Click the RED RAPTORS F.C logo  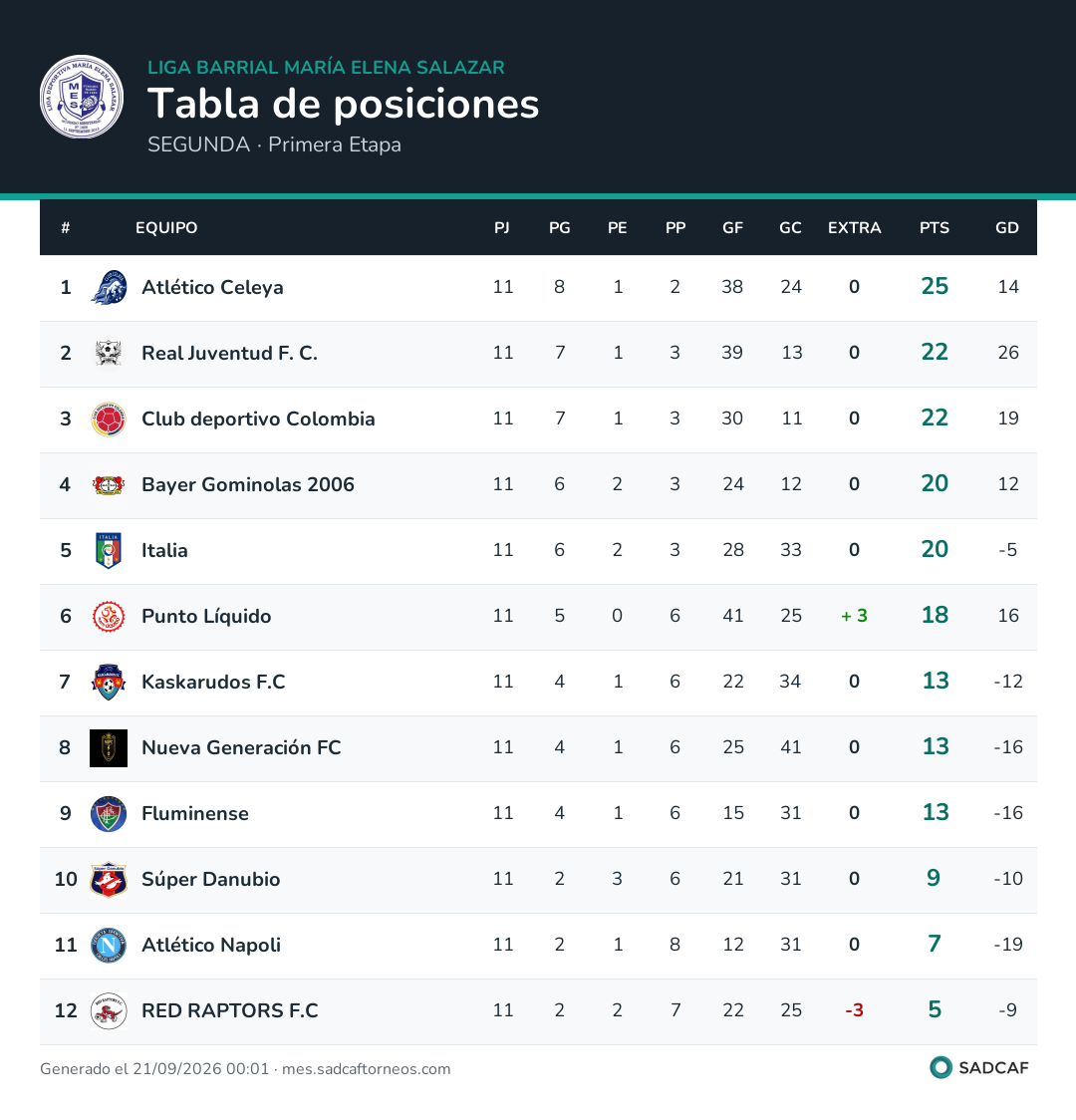[x=109, y=1010]
